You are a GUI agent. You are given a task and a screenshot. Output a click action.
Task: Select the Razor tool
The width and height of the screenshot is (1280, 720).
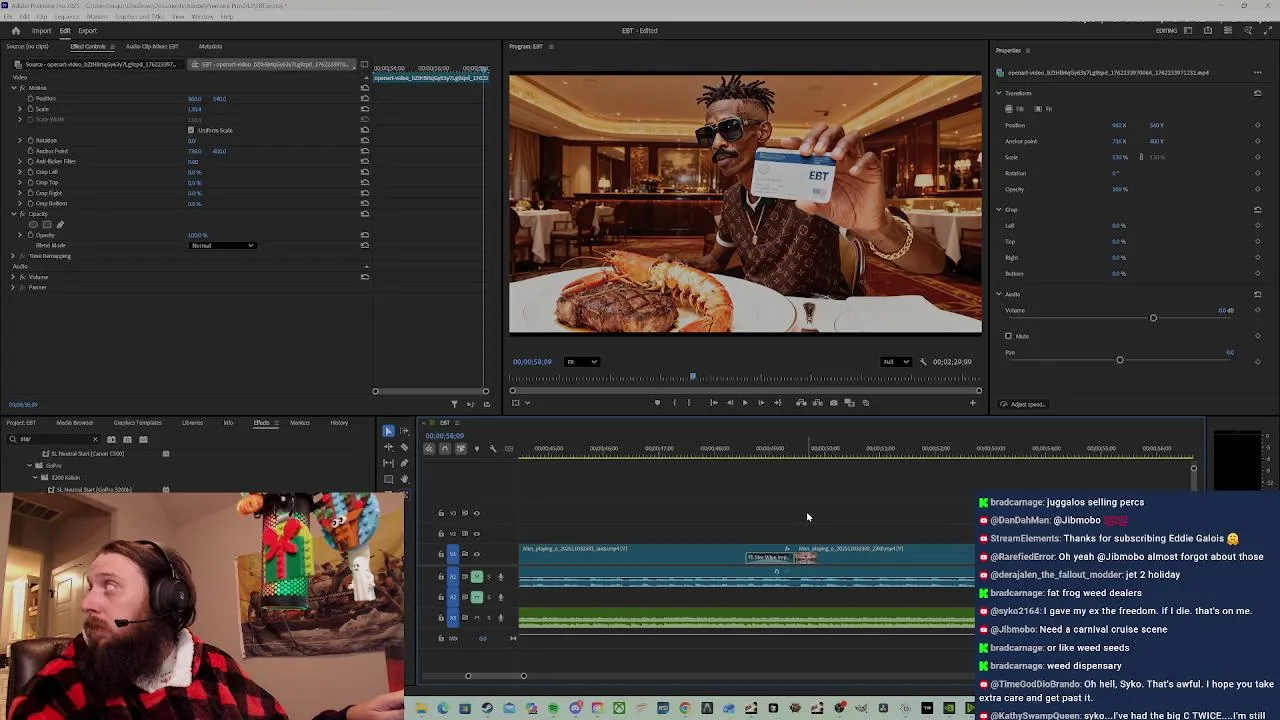[x=404, y=447]
